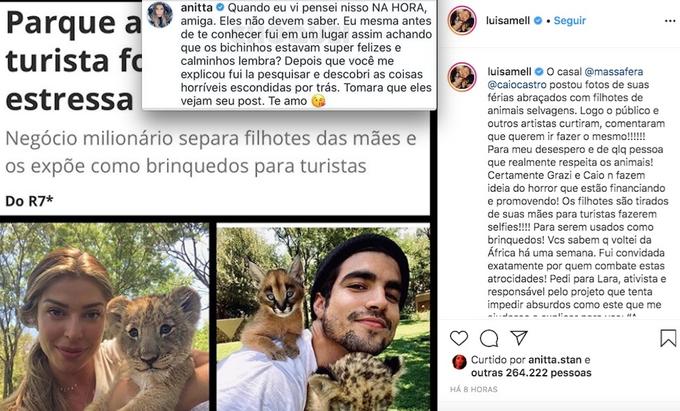The width and height of the screenshot is (680, 411).
Task: Open the HÁ 8 HORAS timestamp
Action: point(474,389)
